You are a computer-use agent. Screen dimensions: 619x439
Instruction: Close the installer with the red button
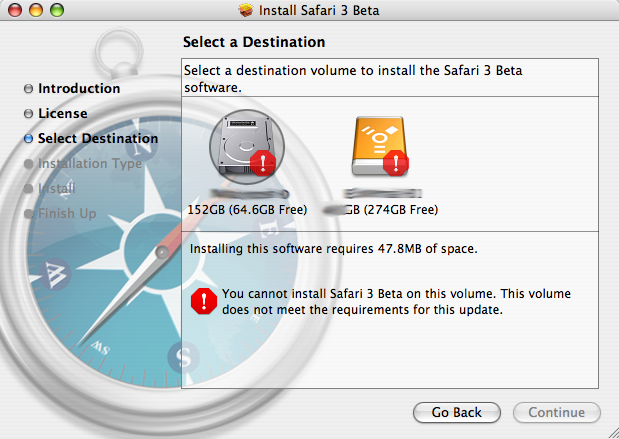click(15, 10)
